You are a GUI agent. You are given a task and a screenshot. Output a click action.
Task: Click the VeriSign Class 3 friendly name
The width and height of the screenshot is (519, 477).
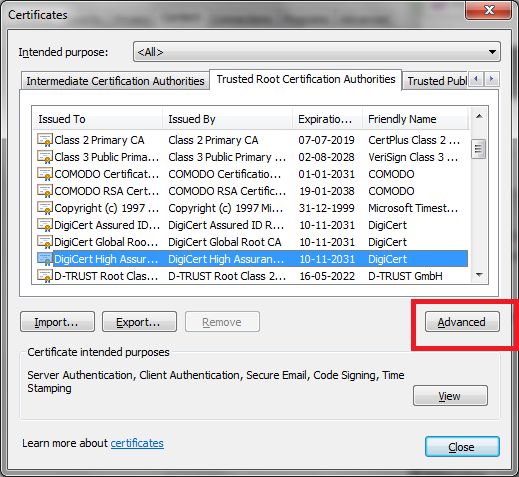[413, 157]
